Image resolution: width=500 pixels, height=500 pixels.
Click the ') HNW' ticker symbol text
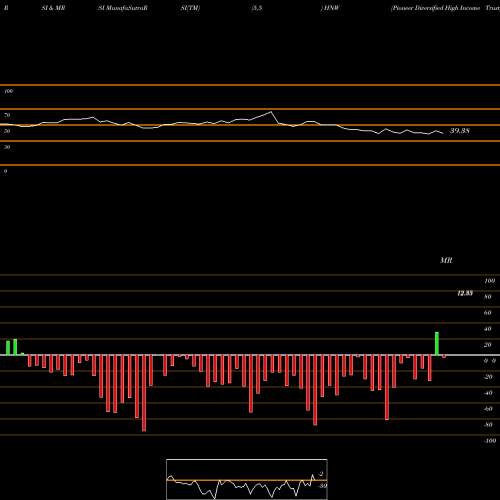330,8
